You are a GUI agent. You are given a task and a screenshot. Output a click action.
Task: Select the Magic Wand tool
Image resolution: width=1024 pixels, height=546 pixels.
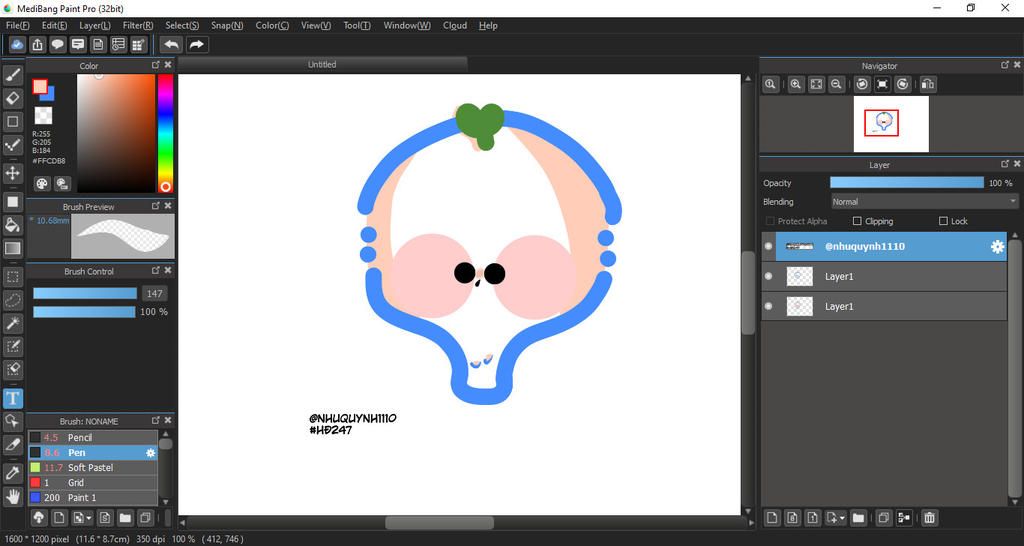12,323
